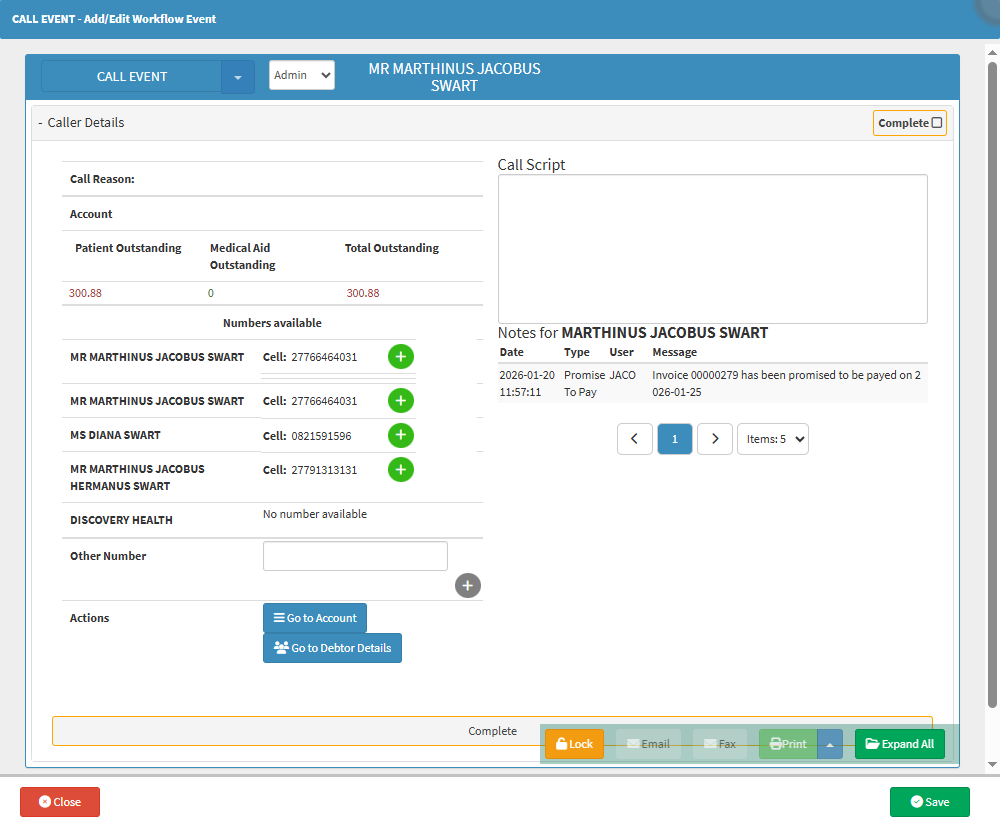Screen dimensions: 1000x827
Task: Go to previous notes page
Action: point(634,439)
